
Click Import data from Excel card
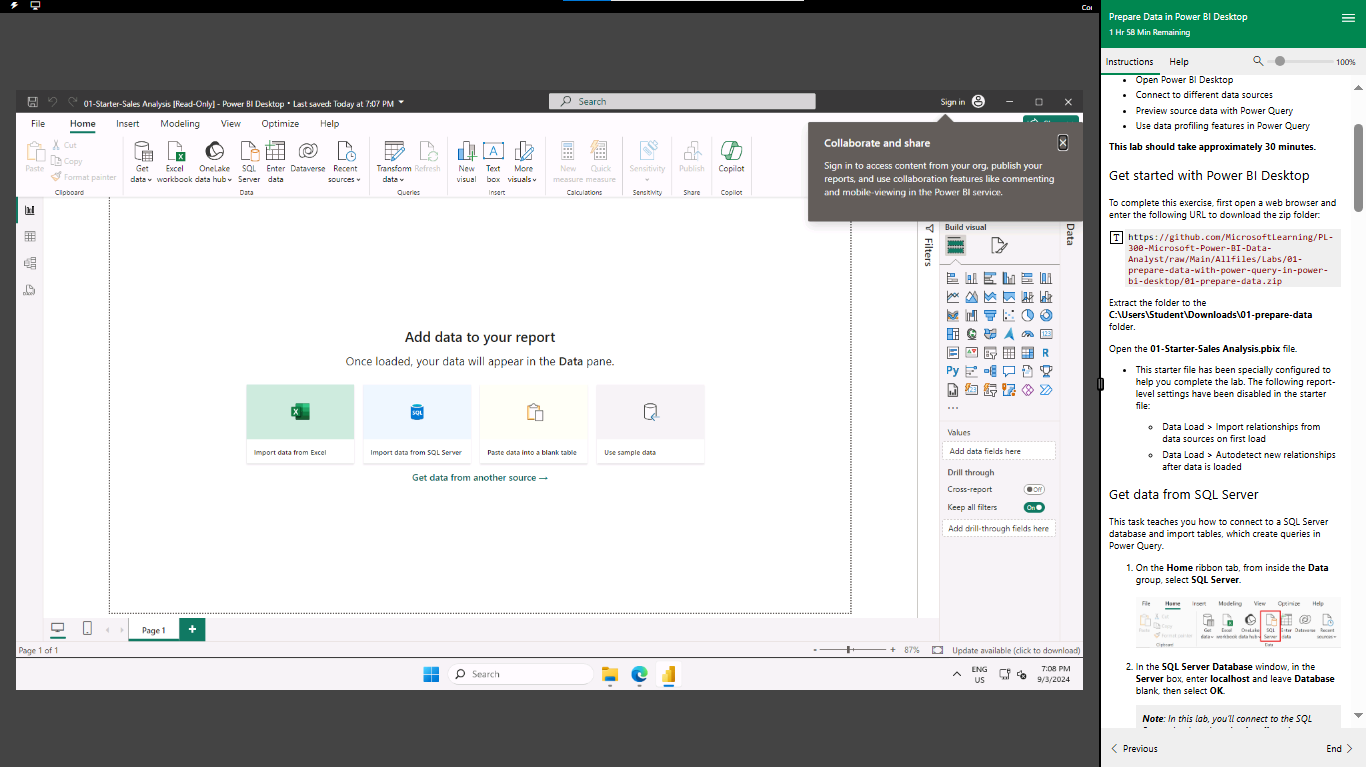pos(300,425)
